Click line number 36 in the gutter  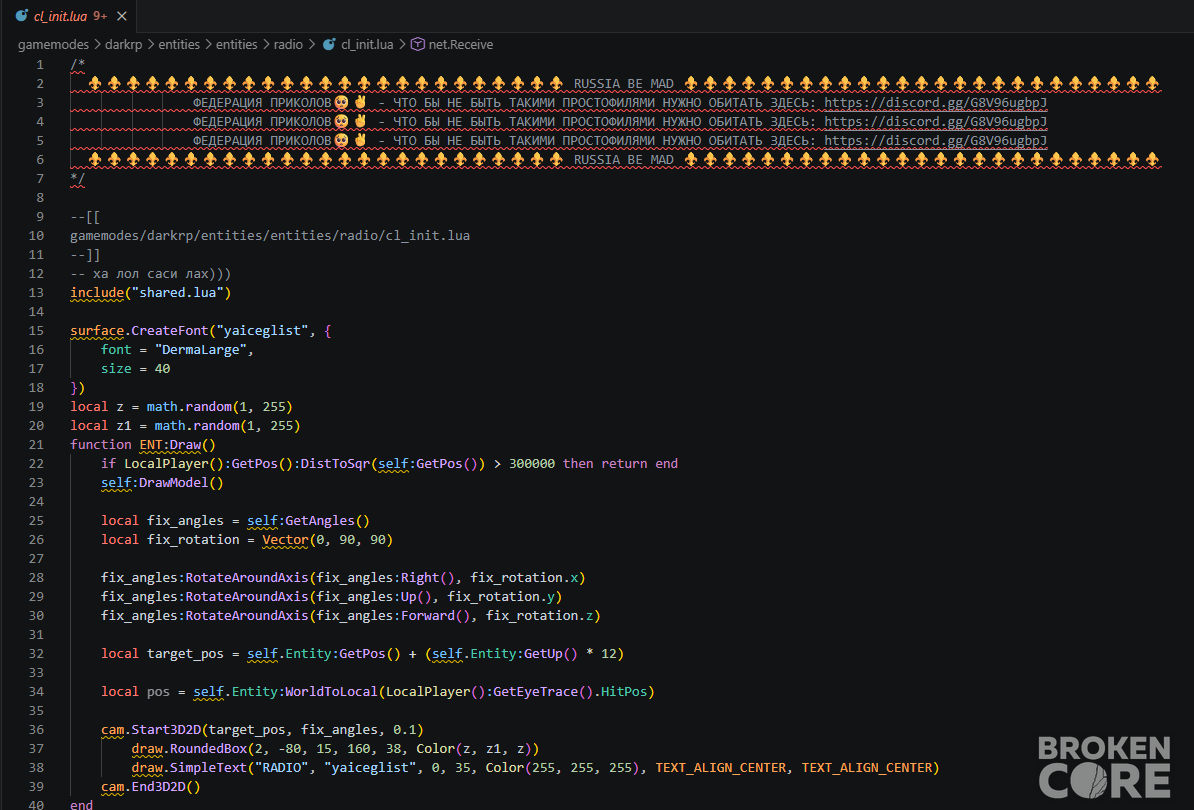pos(36,730)
